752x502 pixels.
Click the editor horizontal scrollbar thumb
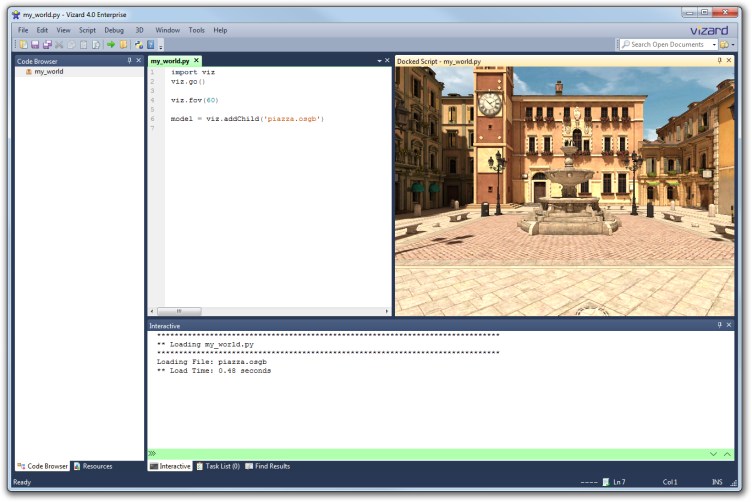180,311
